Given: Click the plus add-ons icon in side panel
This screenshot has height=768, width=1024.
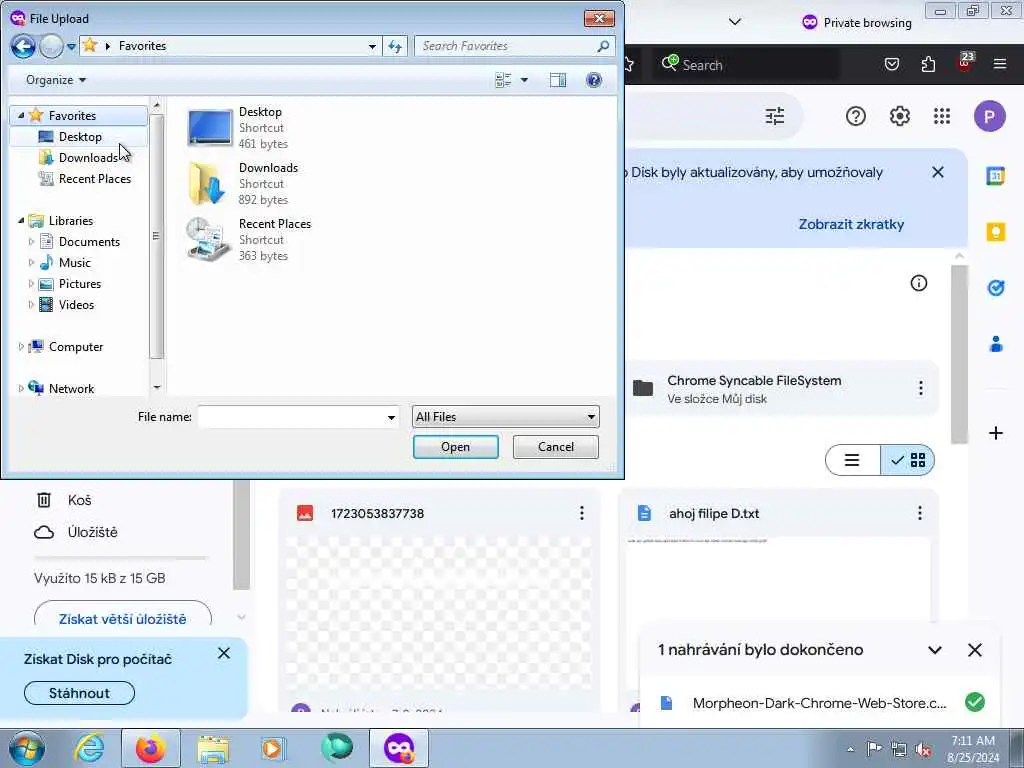Looking at the screenshot, I should coord(995,433).
